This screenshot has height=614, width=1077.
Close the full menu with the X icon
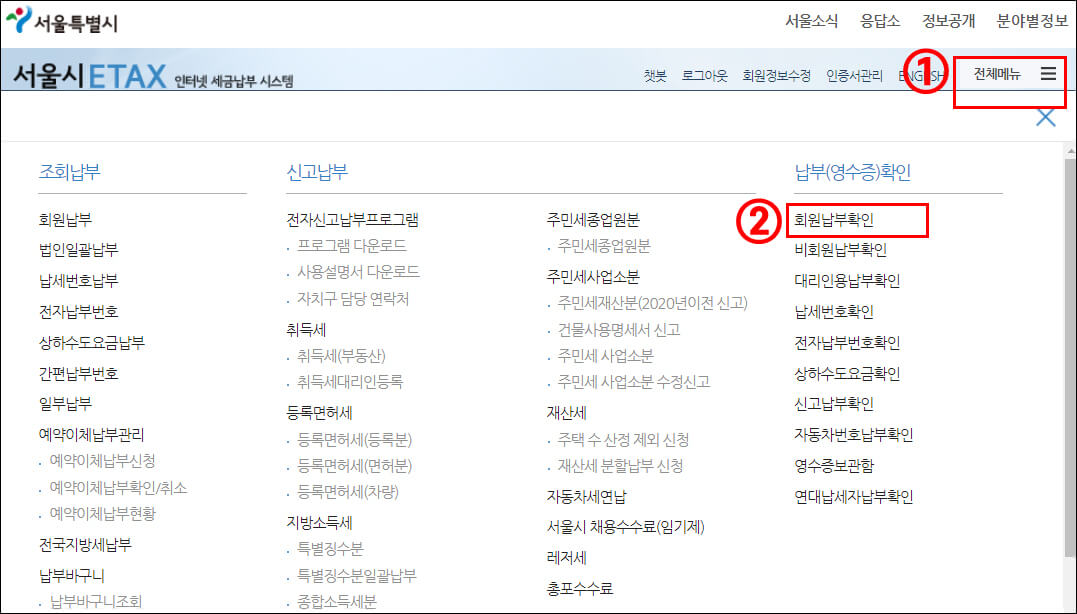click(1045, 116)
